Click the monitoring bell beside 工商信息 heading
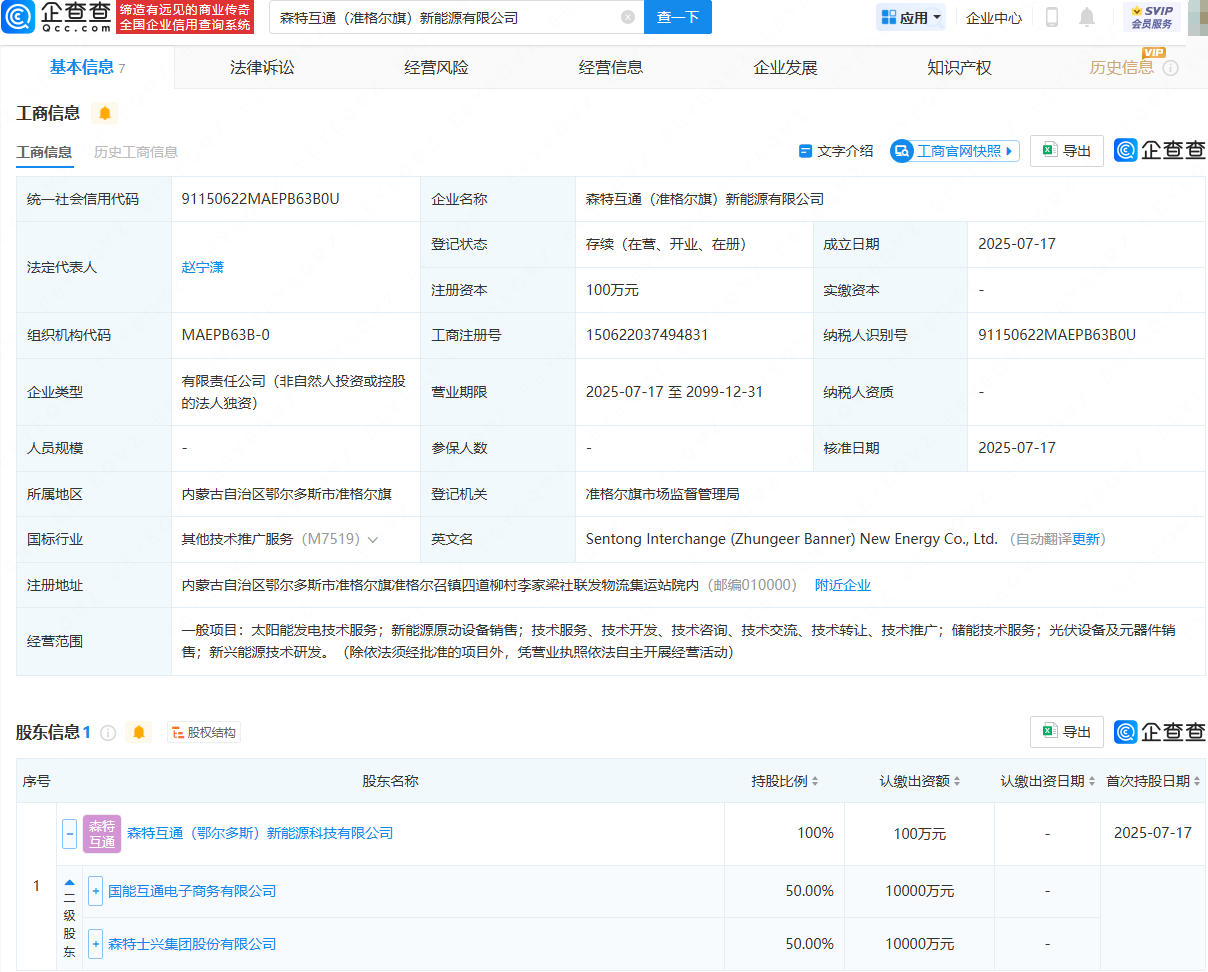This screenshot has height=972, width=1208. [x=104, y=113]
